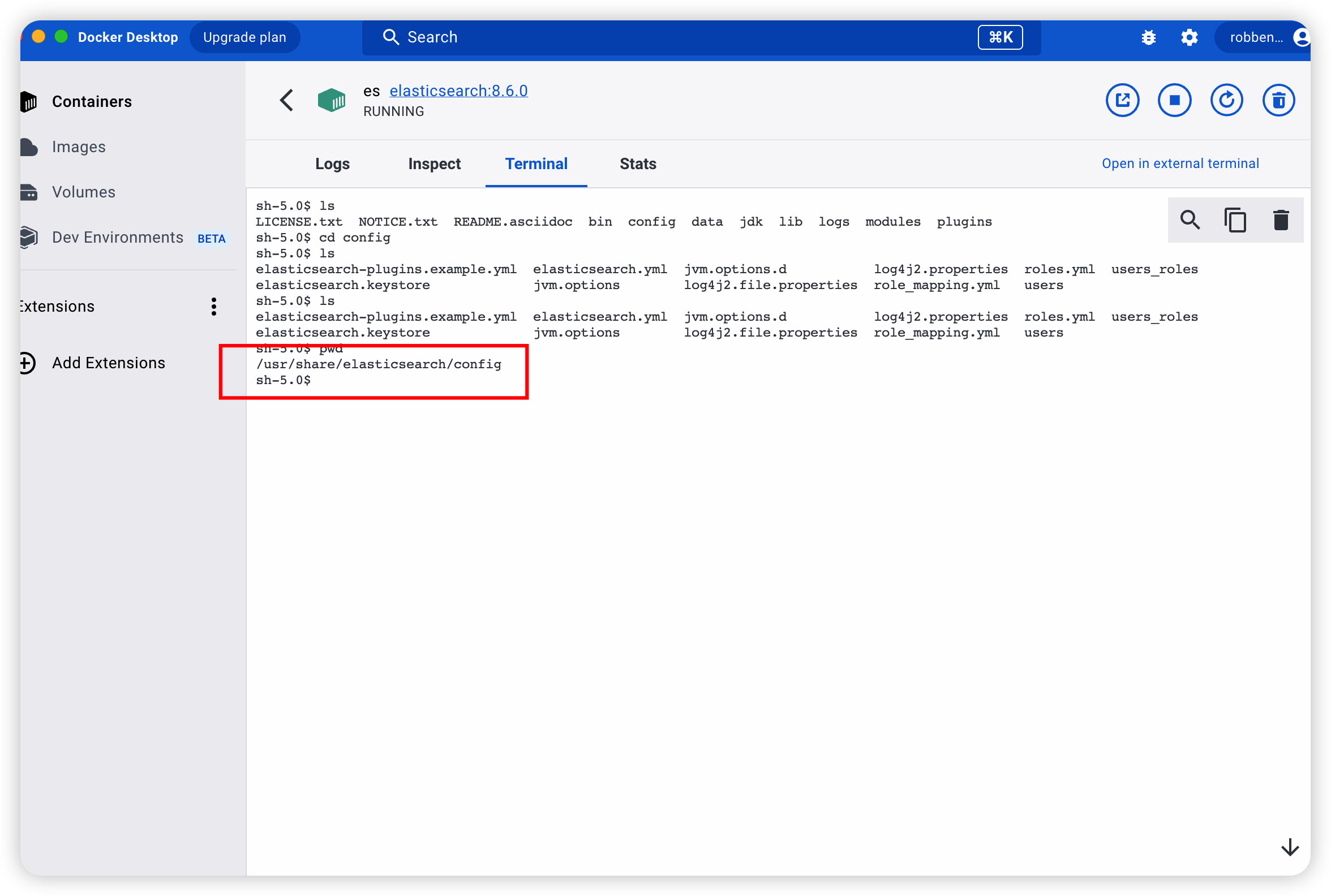Open Extensions three-dot menu
Screen dimensions: 1331x896
[x=214, y=307]
